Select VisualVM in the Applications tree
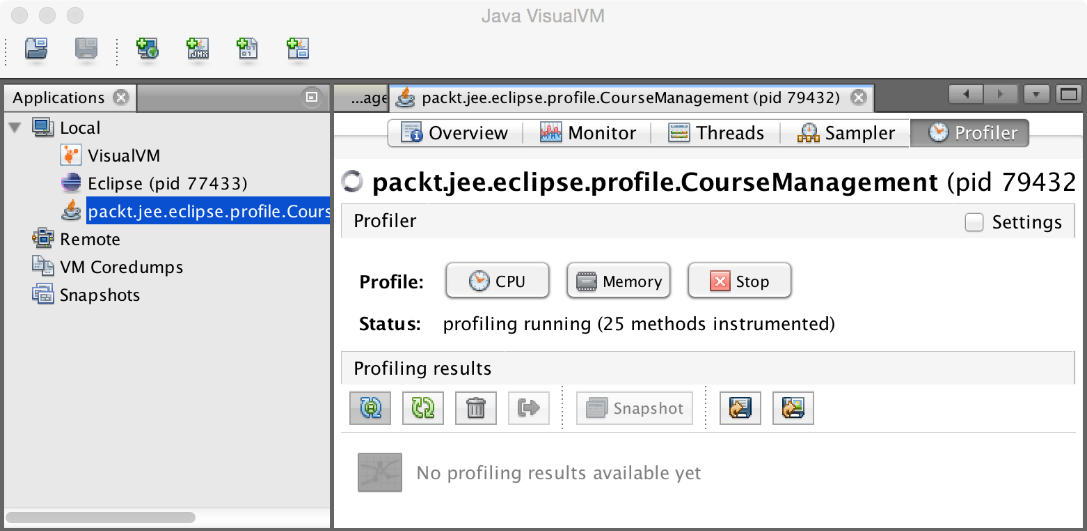The width and height of the screenshot is (1087, 531). (x=123, y=155)
